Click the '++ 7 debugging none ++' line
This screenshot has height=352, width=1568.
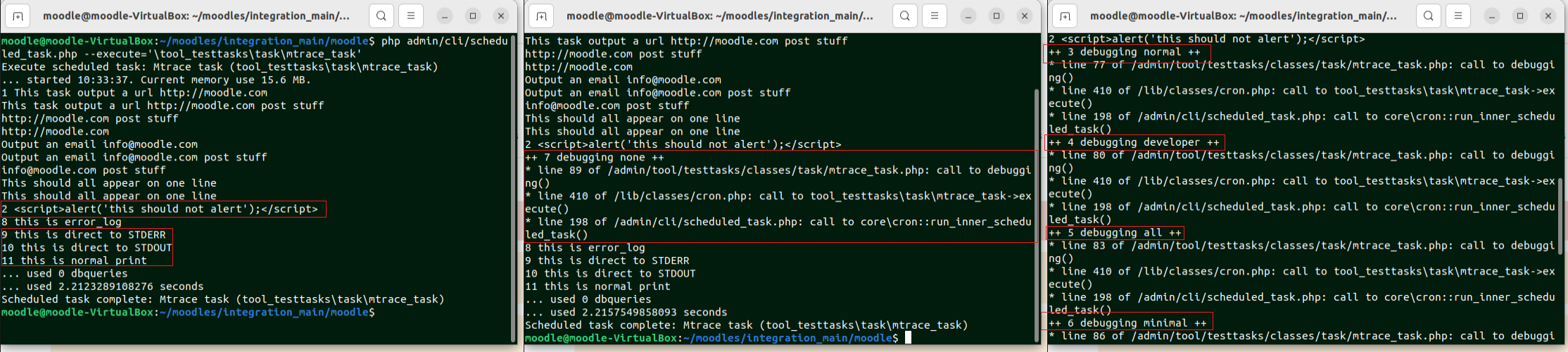click(x=595, y=157)
